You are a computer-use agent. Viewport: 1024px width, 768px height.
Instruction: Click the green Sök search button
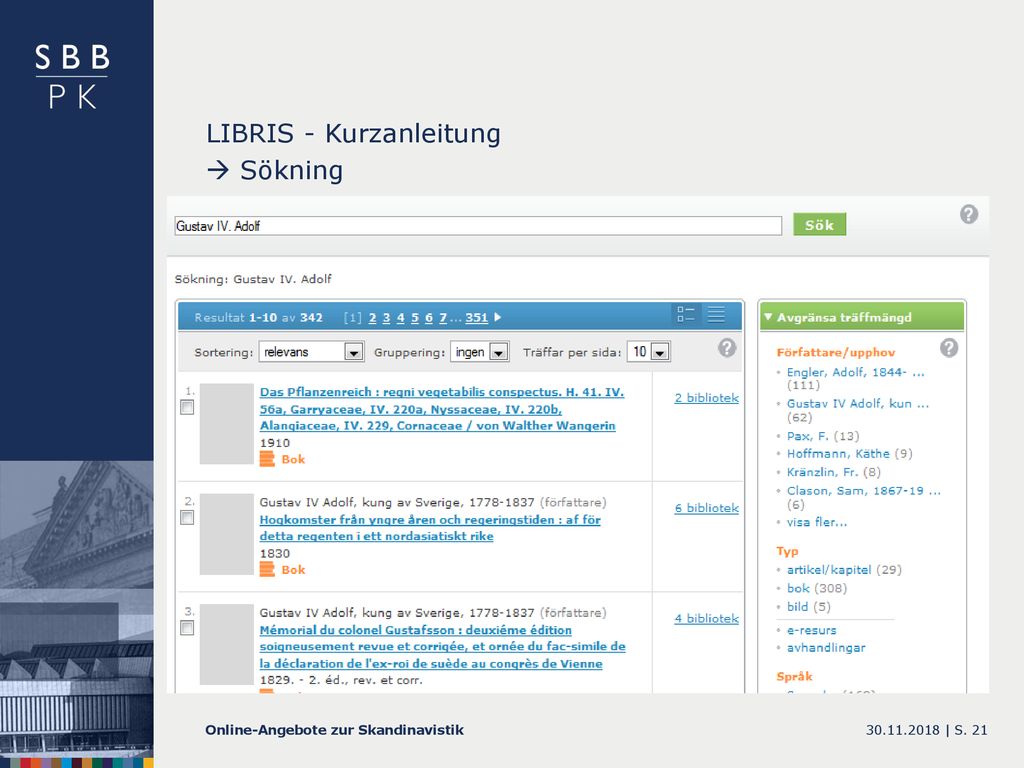[819, 225]
